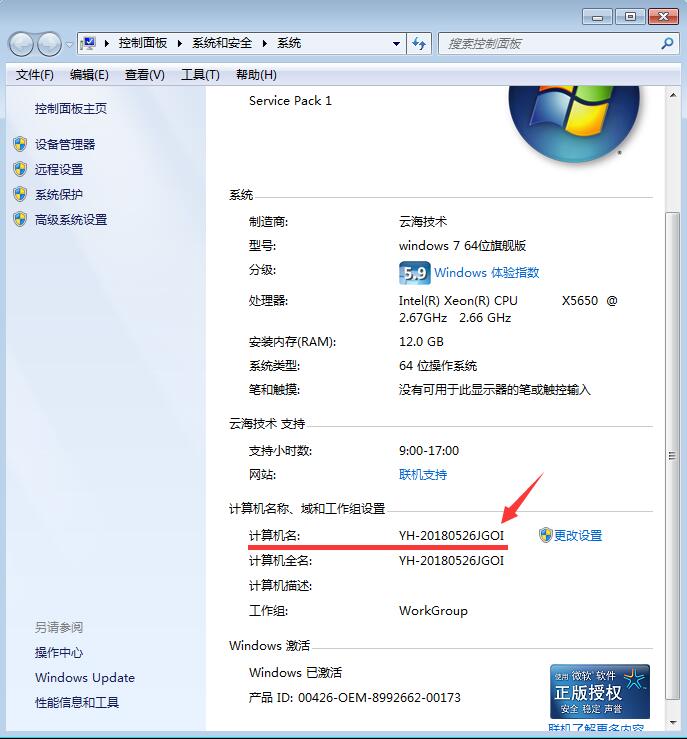Click 系统 in the address breadcrumb
Viewport: 687px width, 739px height.
pos(289,43)
